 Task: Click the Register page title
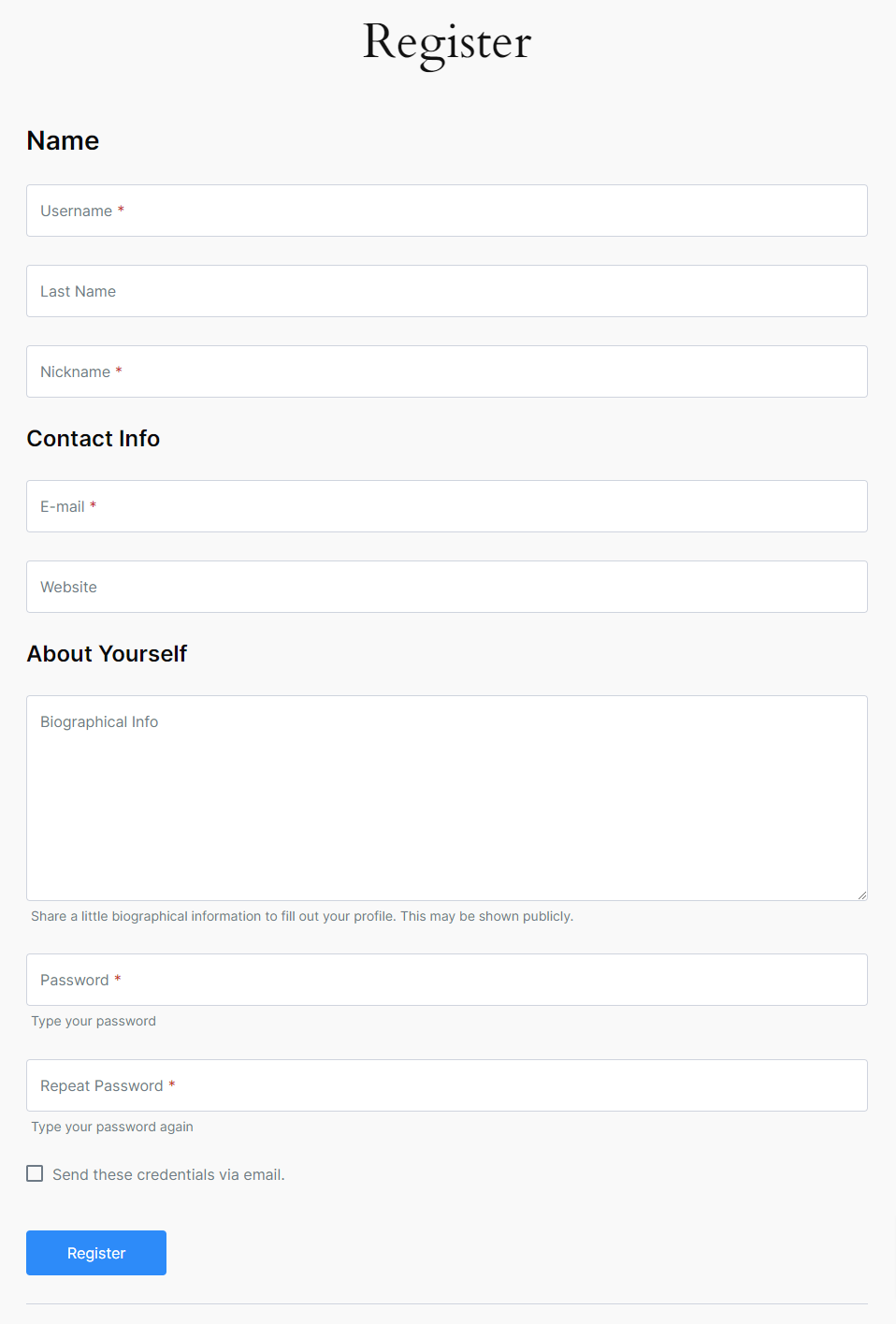coord(447,42)
